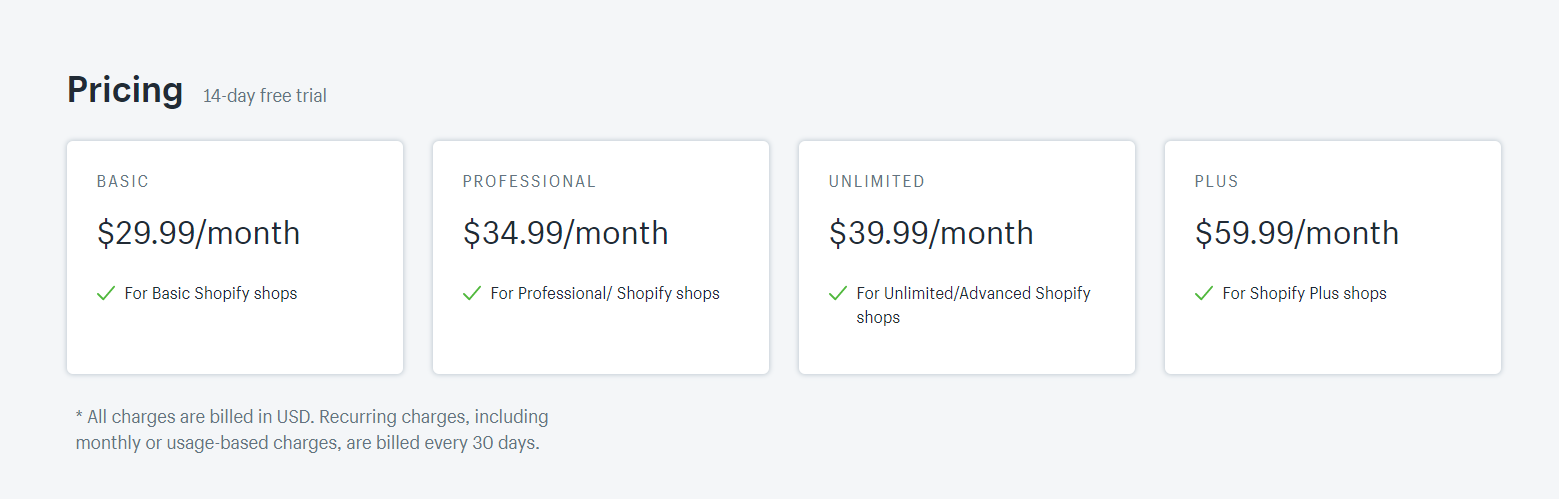This screenshot has width=1559, height=499.
Task: Click the green checkmark in Professional plan
Action: coord(472,294)
